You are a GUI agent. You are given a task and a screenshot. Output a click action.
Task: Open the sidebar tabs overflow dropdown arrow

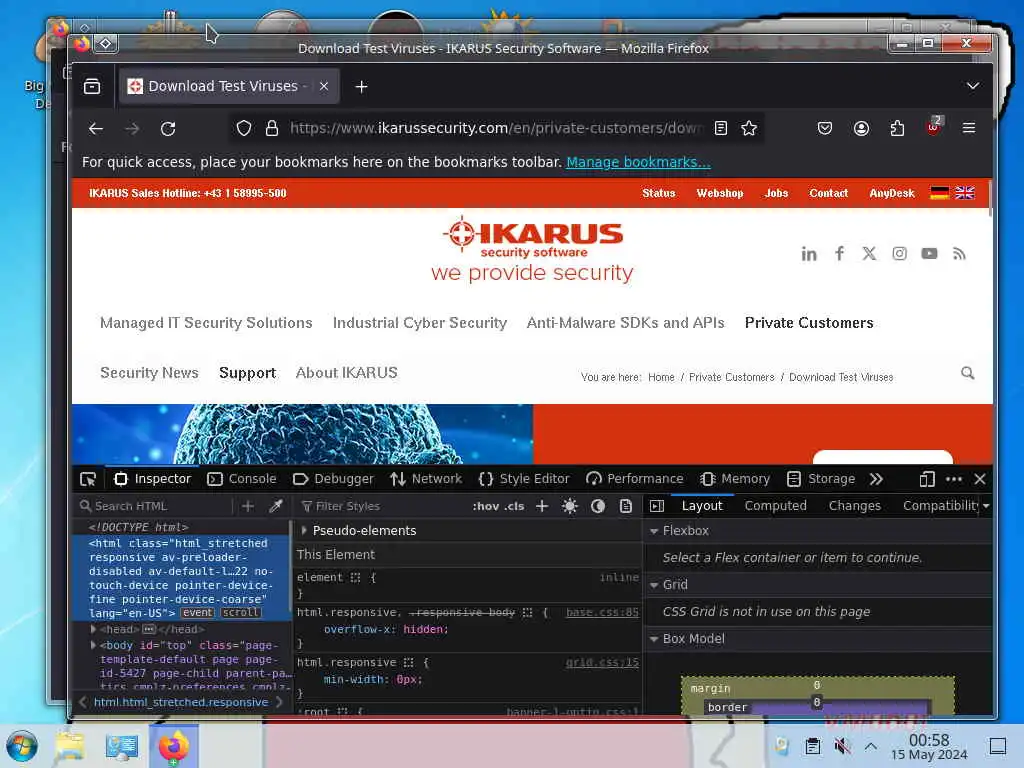click(x=985, y=506)
